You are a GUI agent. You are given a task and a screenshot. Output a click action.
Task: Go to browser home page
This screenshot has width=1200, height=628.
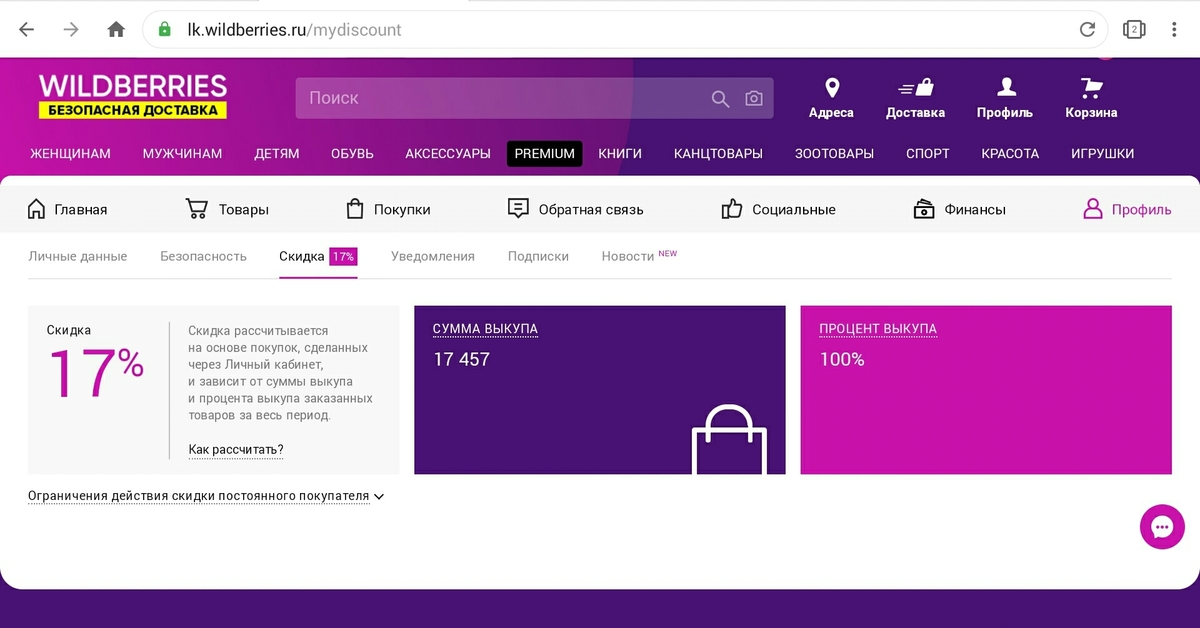click(116, 30)
